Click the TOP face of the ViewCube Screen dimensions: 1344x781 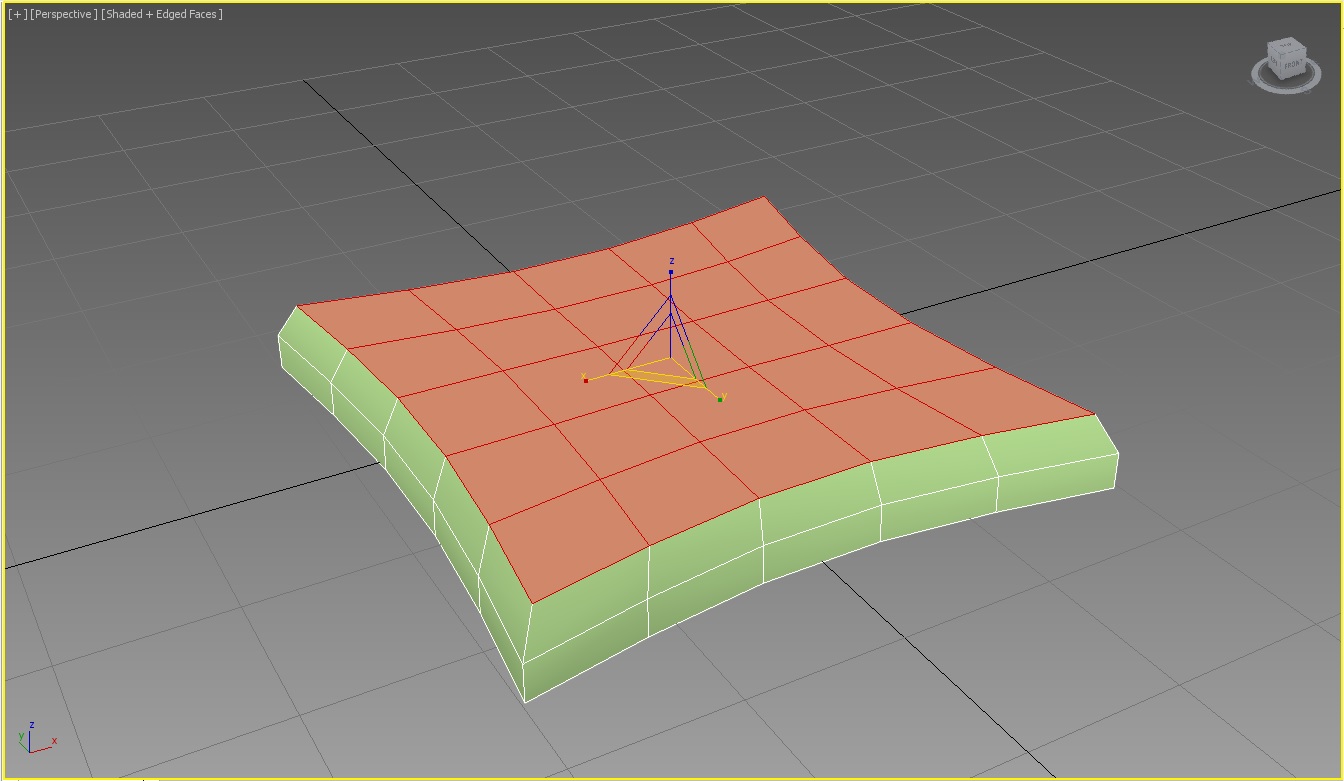pyautogui.click(x=1285, y=46)
